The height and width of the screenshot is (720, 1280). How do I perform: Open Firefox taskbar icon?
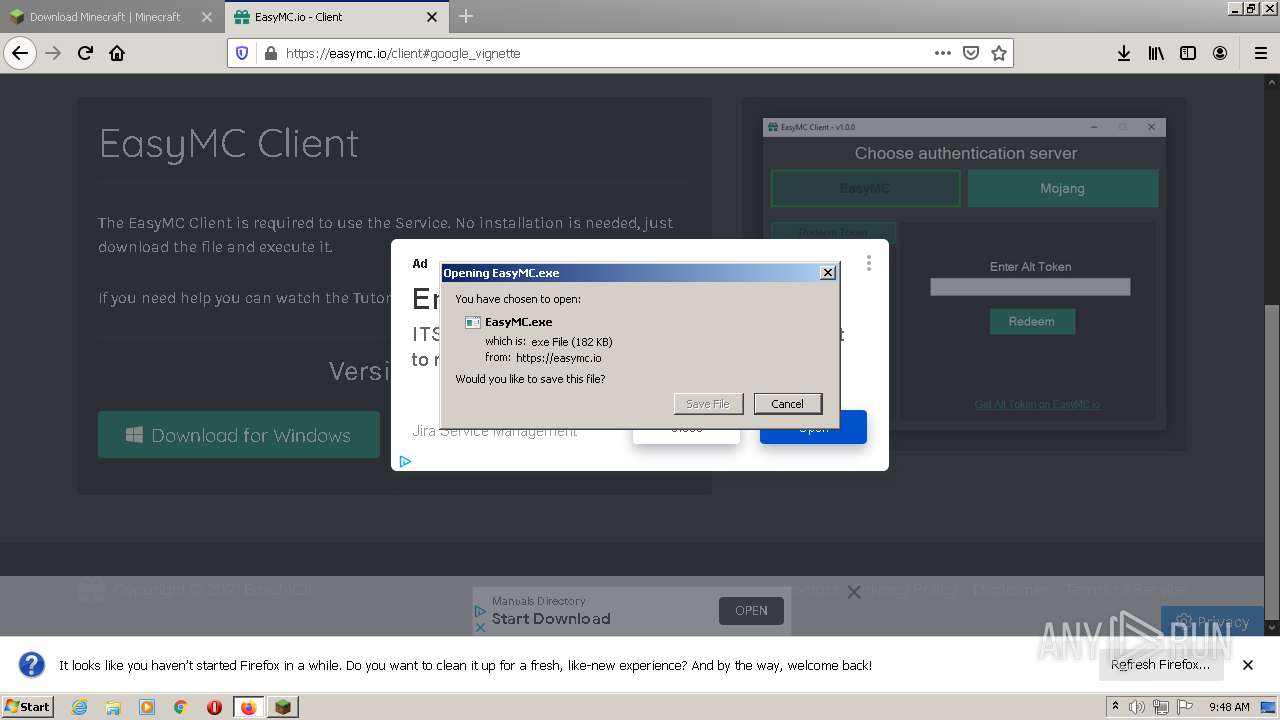coord(249,707)
